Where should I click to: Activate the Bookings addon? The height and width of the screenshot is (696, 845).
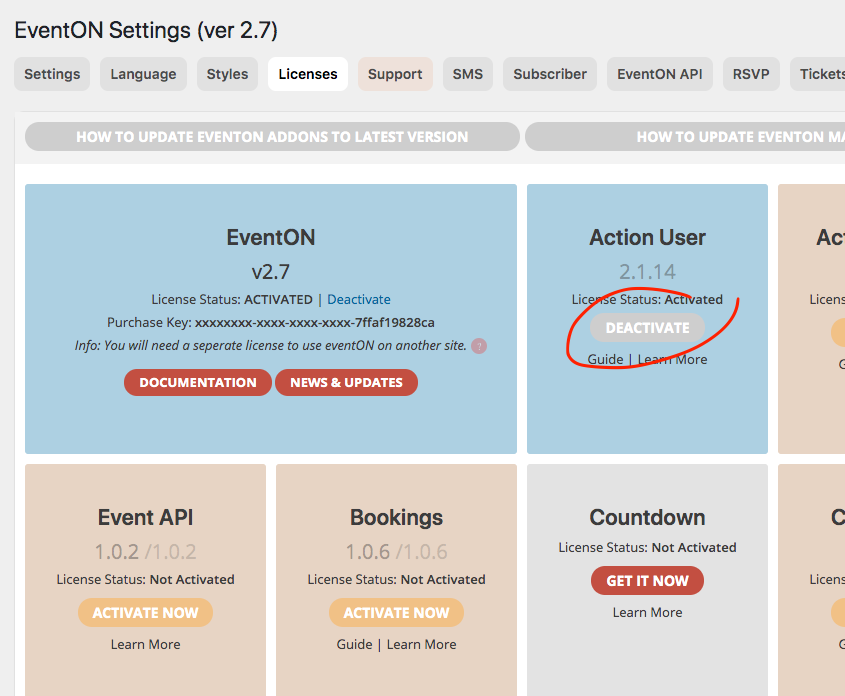[x=396, y=613]
